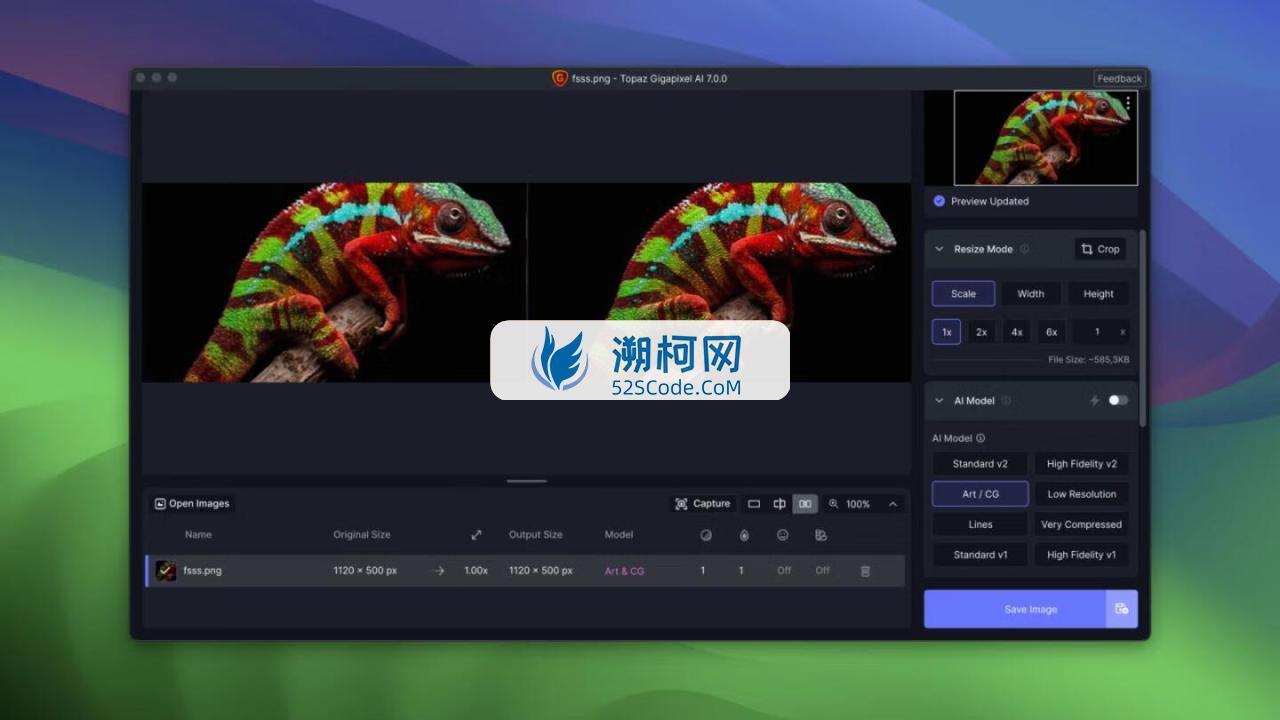This screenshot has height=720, width=1280.
Task: Open save settings icon beside Save Image
Action: [x=1121, y=609]
